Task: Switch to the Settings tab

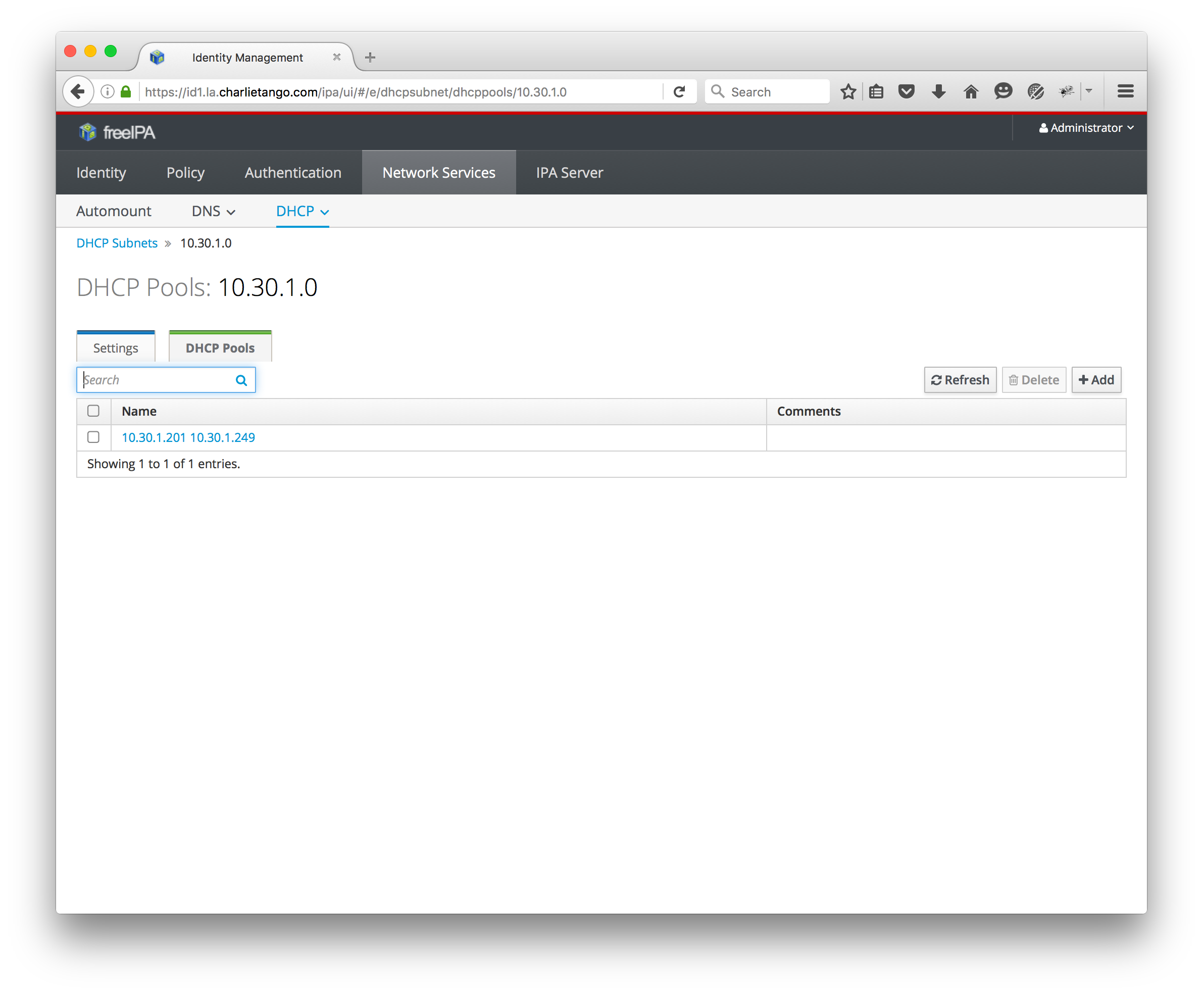Action: pos(116,348)
